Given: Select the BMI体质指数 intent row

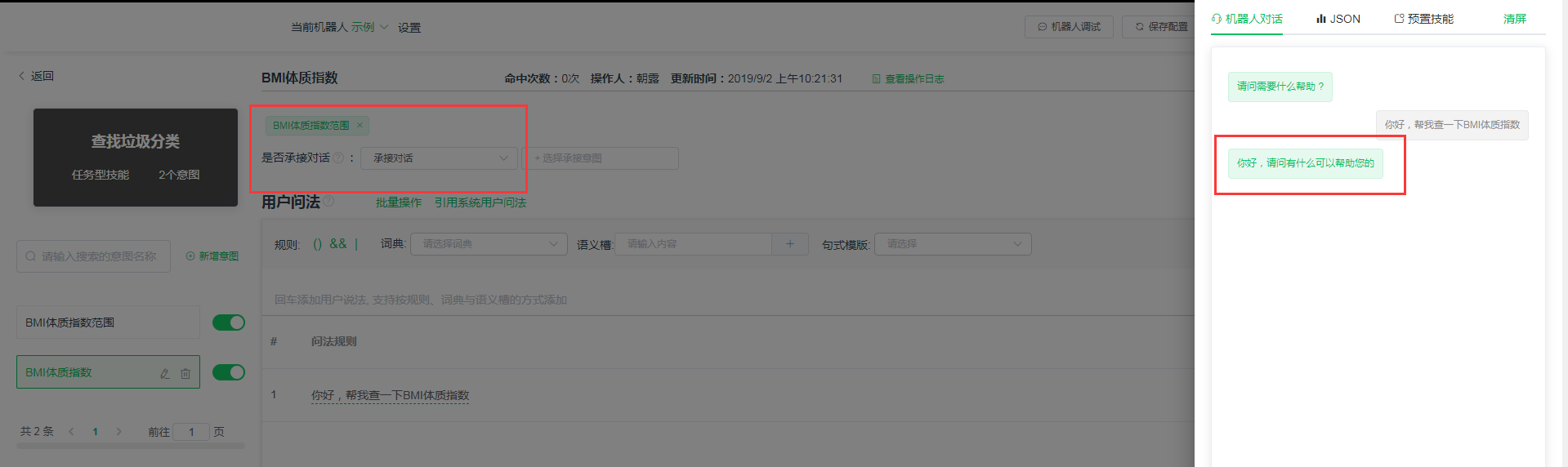Looking at the screenshot, I should pyautogui.click(x=108, y=372).
